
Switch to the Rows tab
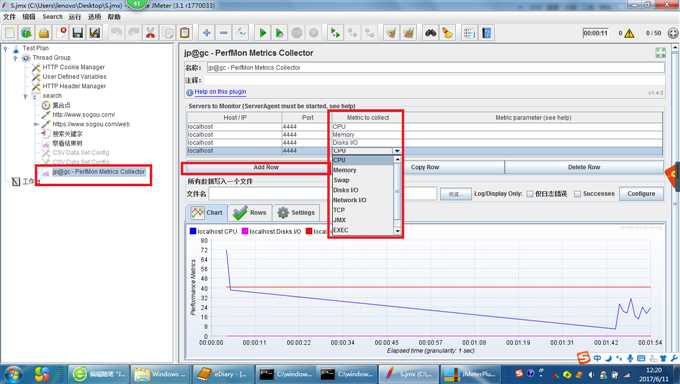point(250,213)
